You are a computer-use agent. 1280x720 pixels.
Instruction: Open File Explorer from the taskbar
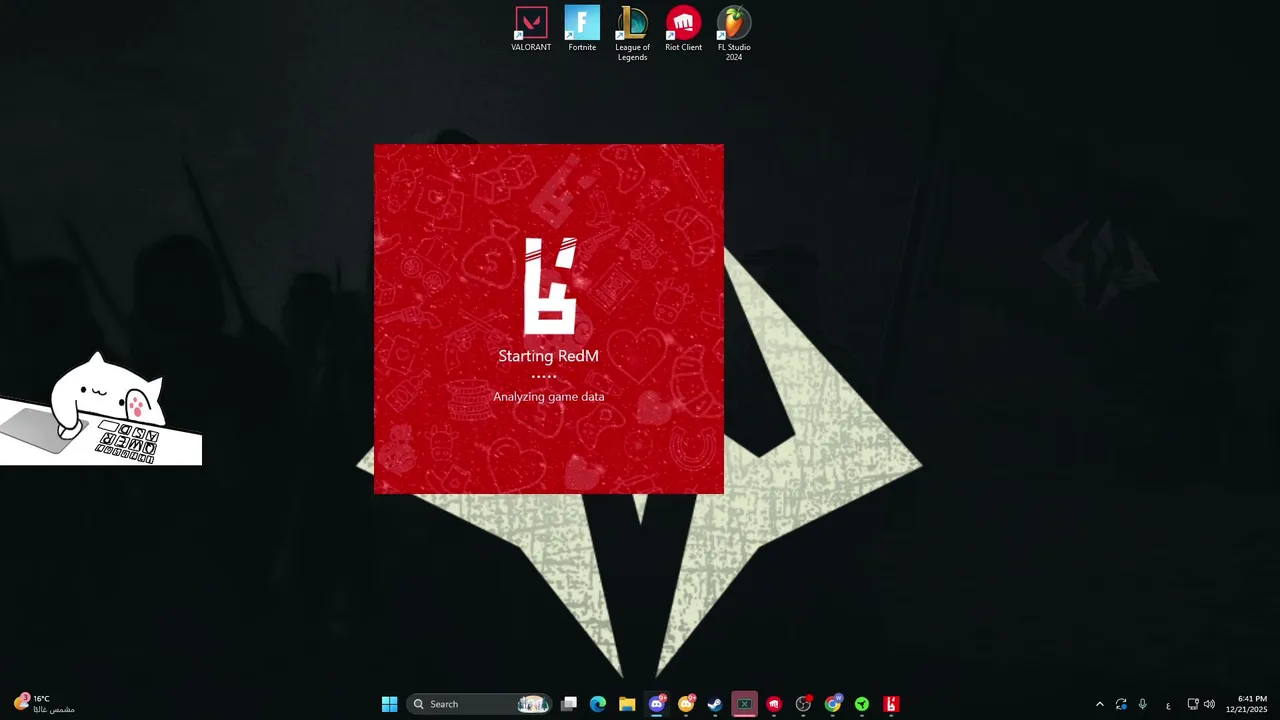(627, 704)
